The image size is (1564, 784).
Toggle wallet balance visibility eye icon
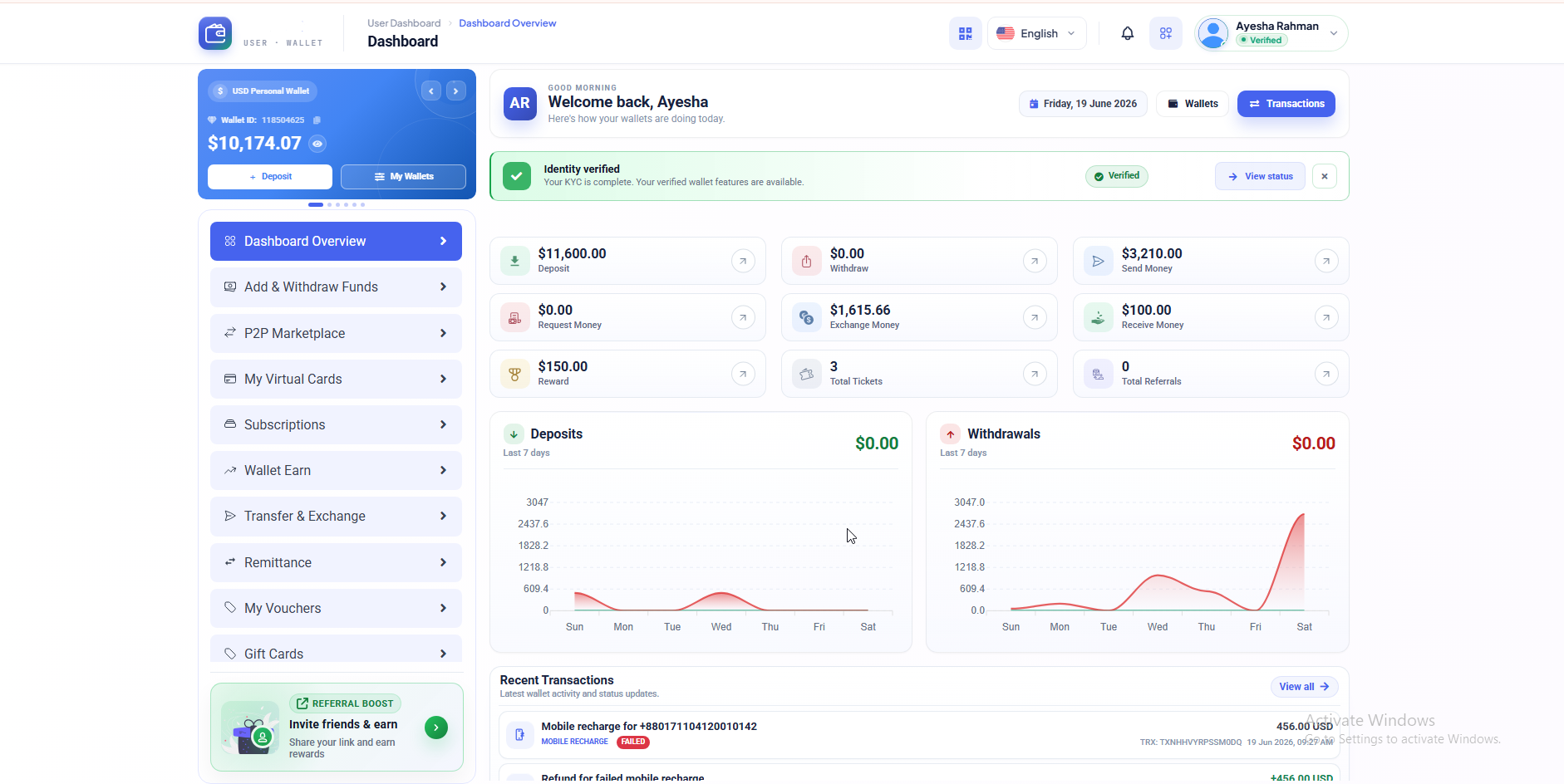(317, 144)
